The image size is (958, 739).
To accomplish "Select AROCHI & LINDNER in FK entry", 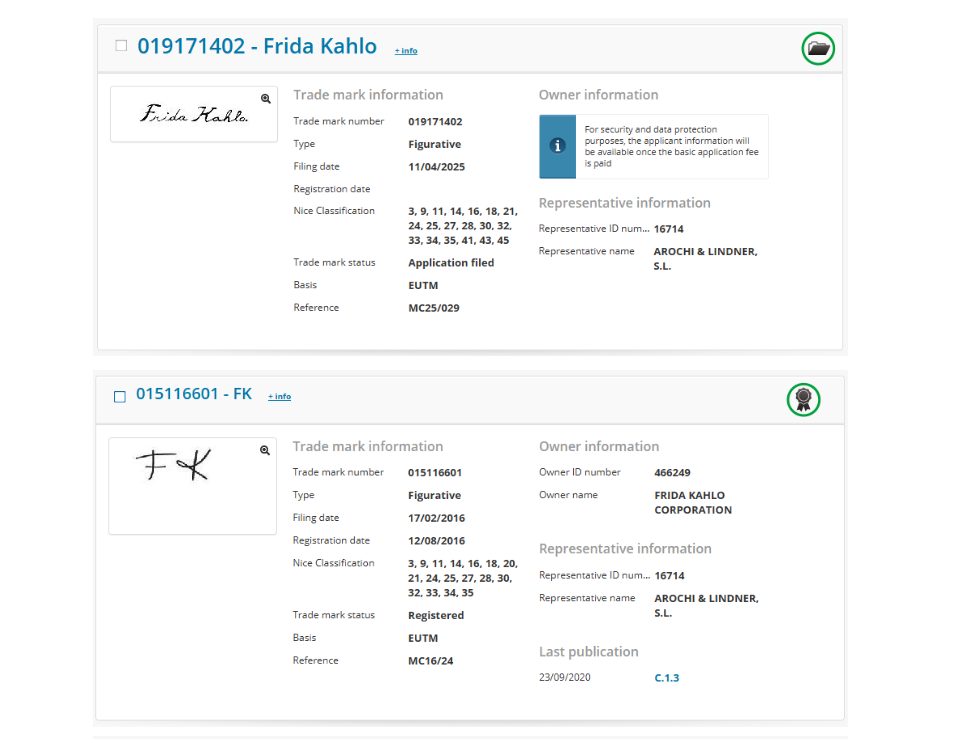I will coord(706,606).
